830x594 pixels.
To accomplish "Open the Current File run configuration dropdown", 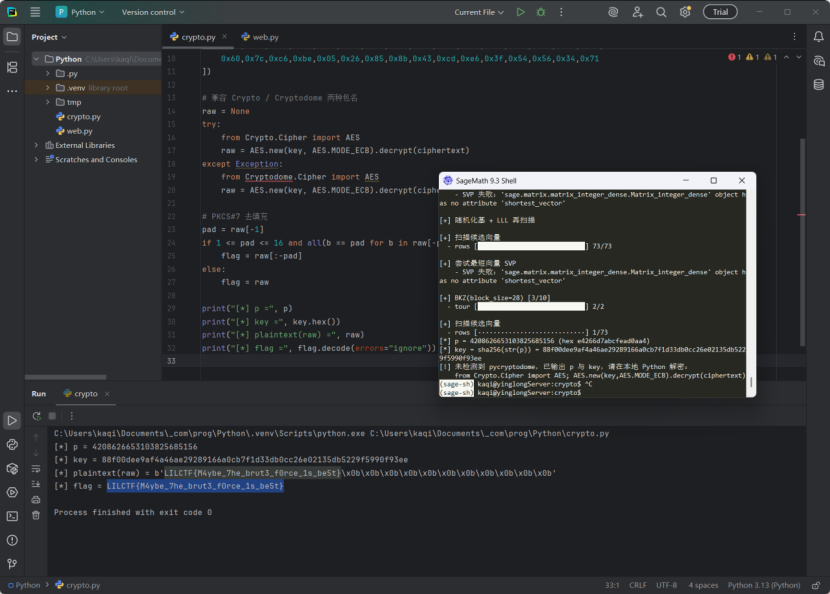I will click(x=480, y=12).
